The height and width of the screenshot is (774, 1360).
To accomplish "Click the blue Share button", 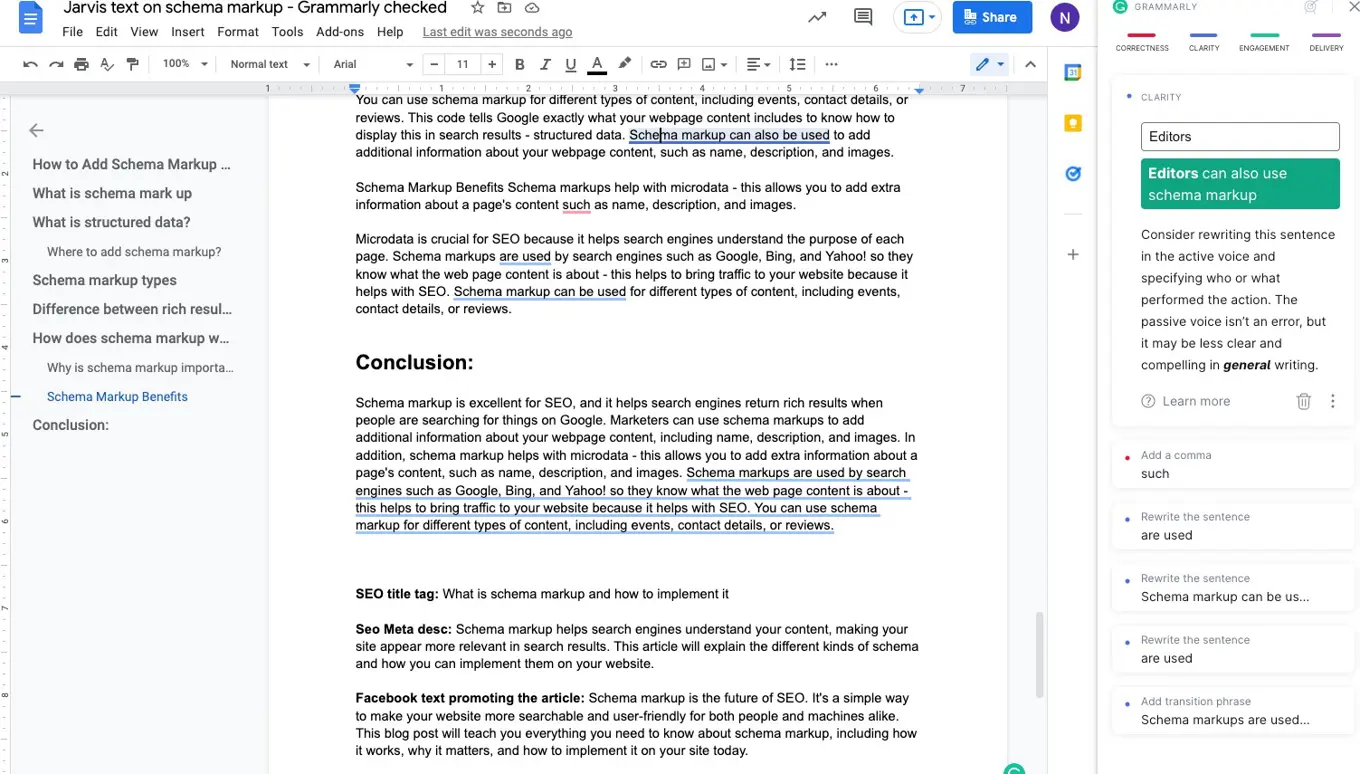I will click(991, 17).
